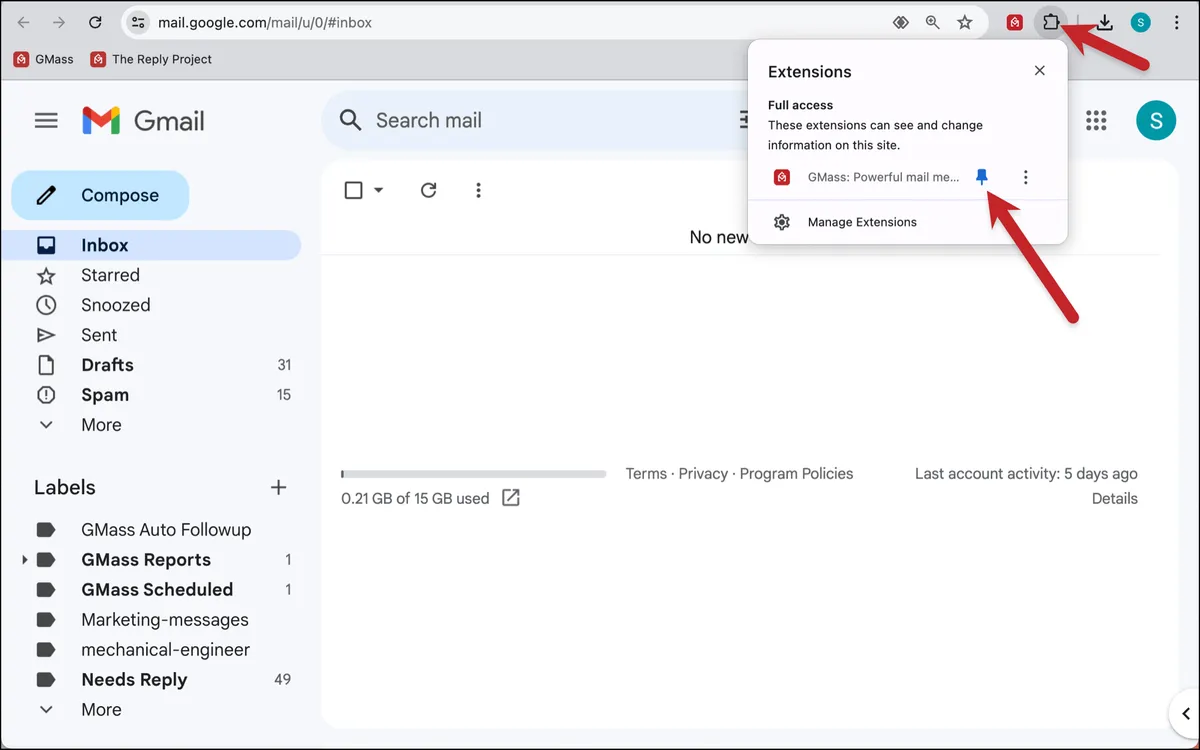Open the Extensions puzzle-piece menu
The height and width of the screenshot is (750, 1200).
[x=1050, y=22]
